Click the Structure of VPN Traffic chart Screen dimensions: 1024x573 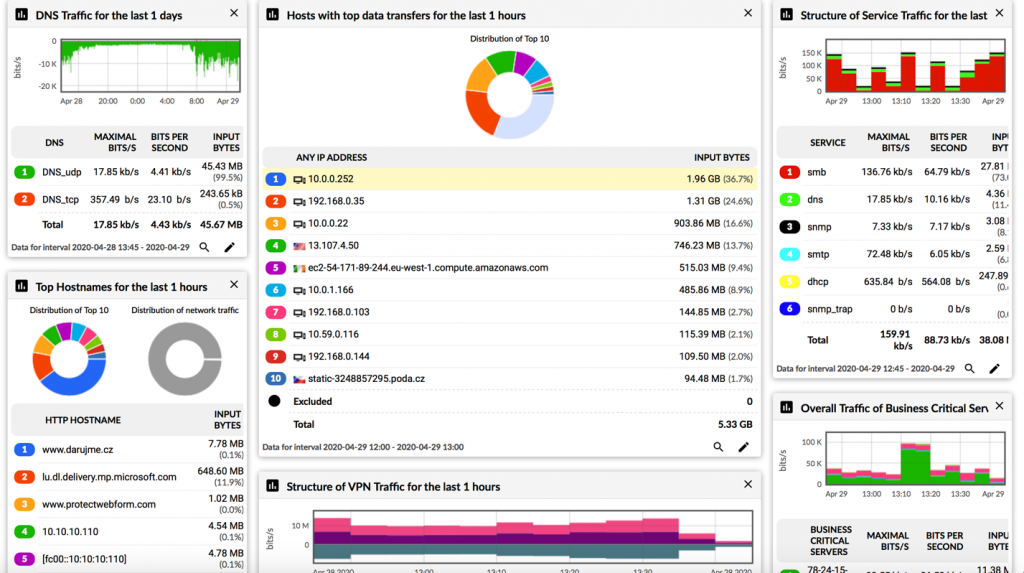pyautogui.click(x=533, y=537)
